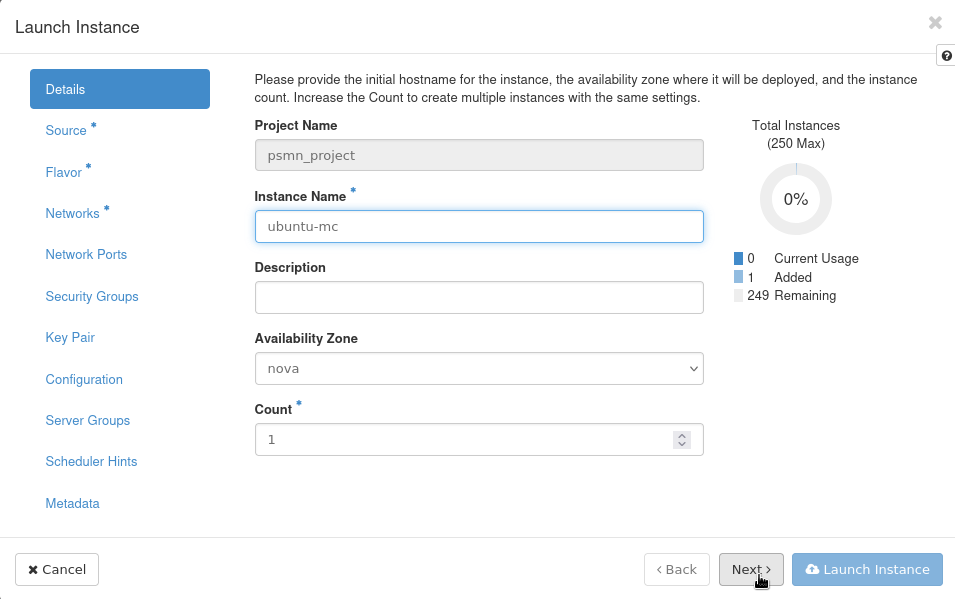Switch to the Source step

coord(66,131)
